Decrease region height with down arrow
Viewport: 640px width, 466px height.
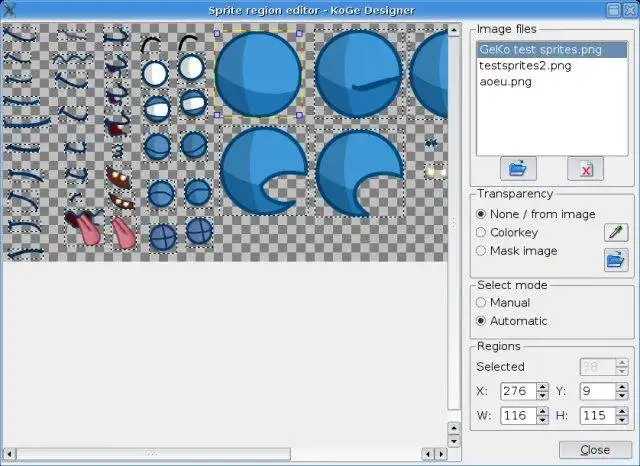pos(622,420)
